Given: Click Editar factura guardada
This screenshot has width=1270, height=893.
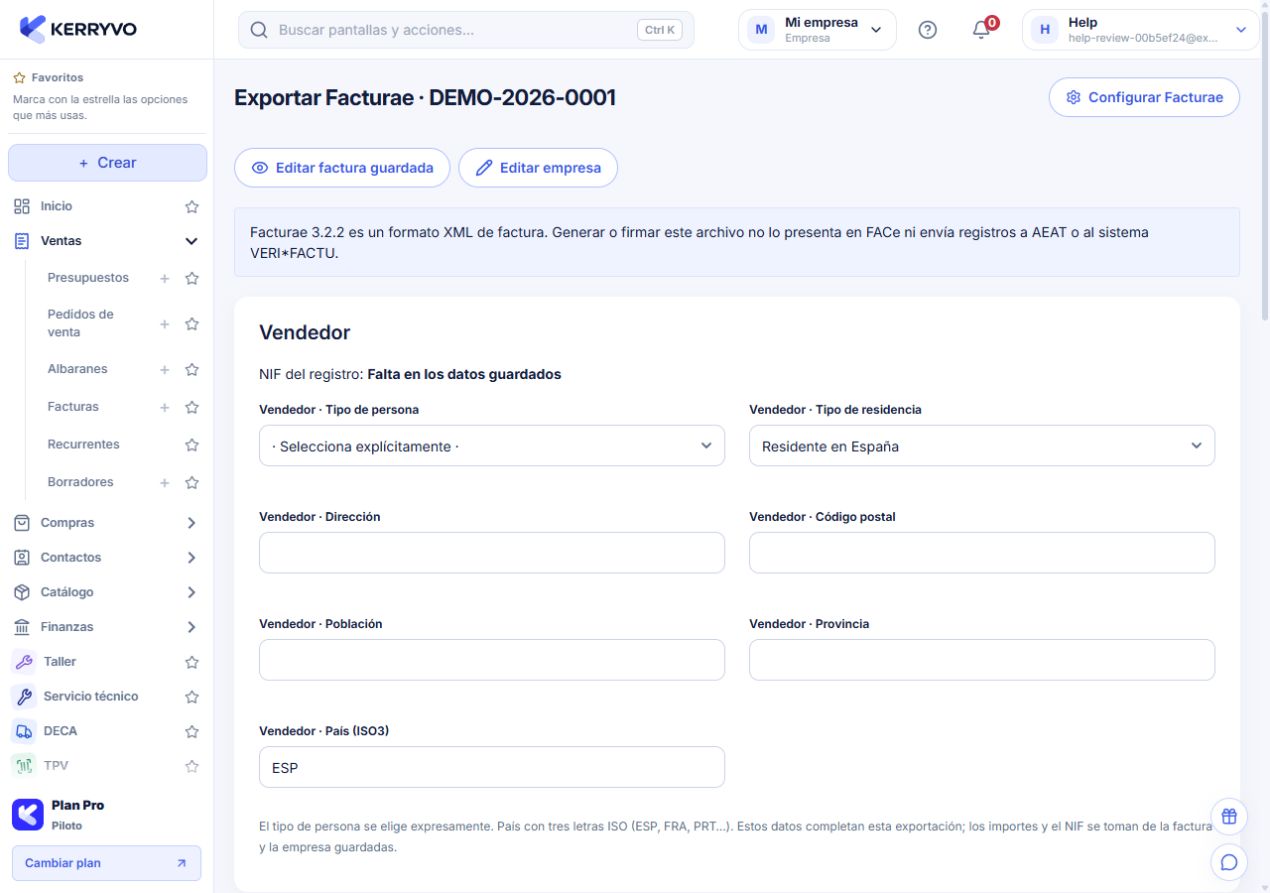Looking at the screenshot, I should click(x=342, y=168).
